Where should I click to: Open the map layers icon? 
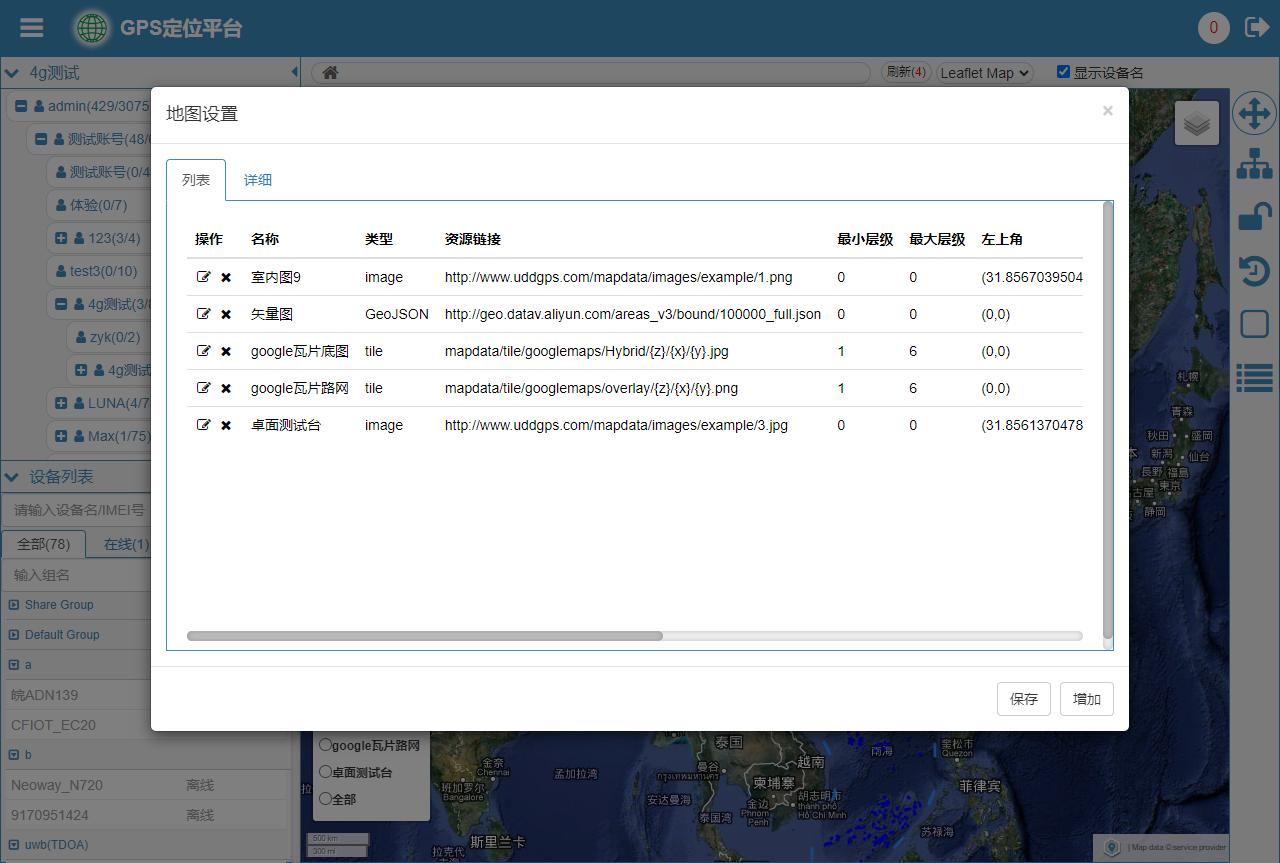pyautogui.click(x=1196, y=124)
